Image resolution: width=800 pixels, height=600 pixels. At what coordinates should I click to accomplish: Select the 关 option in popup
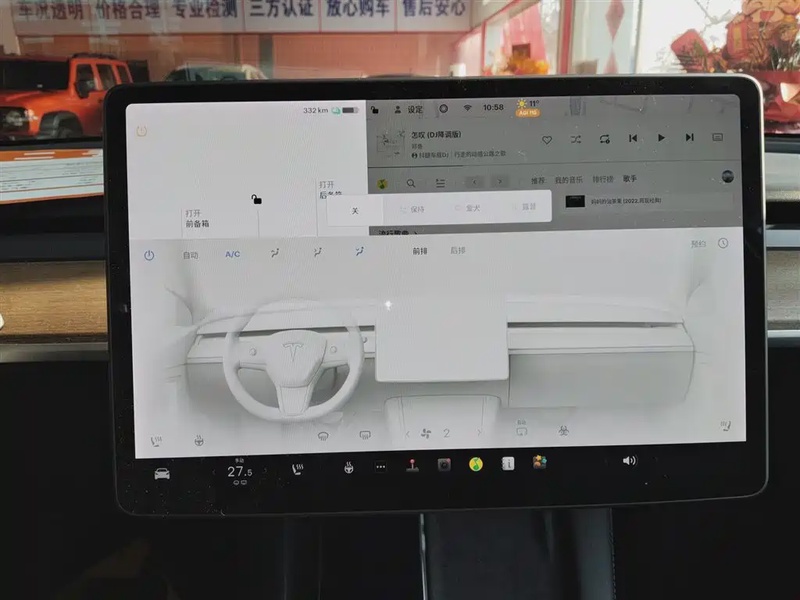click(x=354, y=211)
